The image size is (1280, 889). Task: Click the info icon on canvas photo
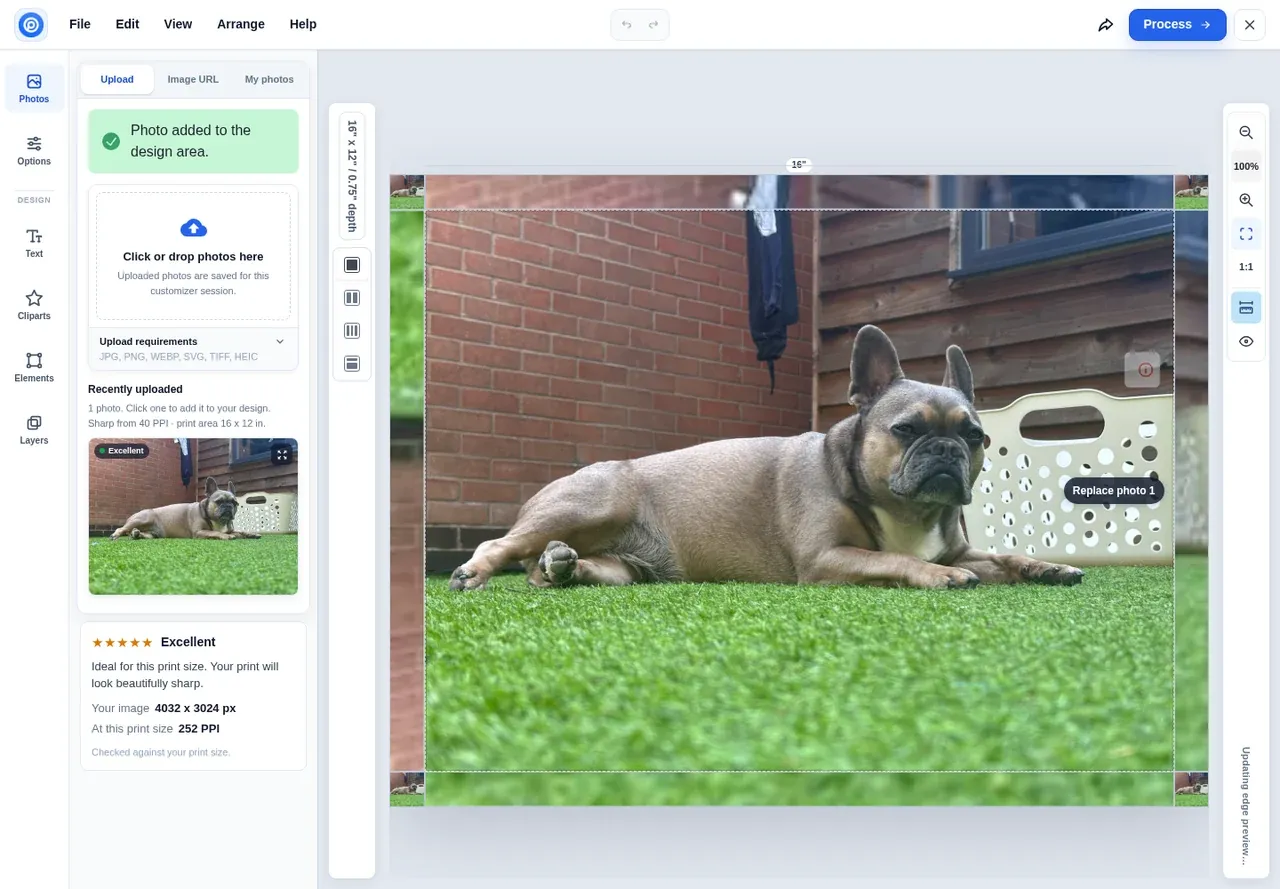[x=1146, y=370]
